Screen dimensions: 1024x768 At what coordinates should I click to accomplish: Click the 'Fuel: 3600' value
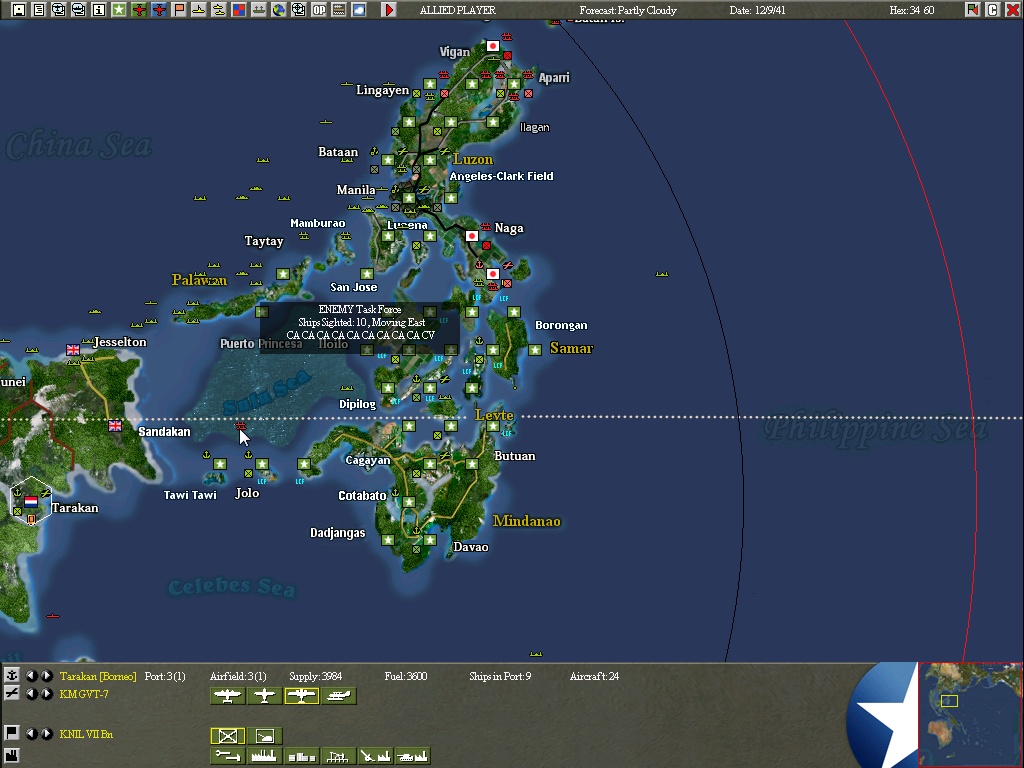(406, 676)
